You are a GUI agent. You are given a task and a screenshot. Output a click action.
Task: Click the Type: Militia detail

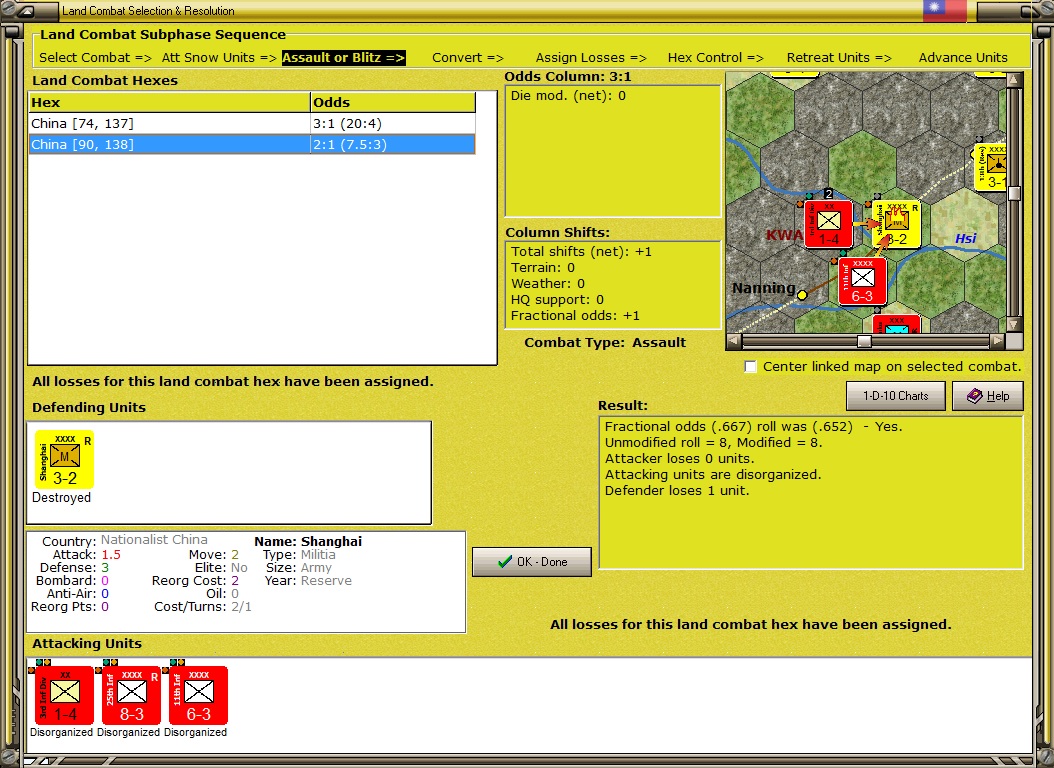click(x=299, y=555)
